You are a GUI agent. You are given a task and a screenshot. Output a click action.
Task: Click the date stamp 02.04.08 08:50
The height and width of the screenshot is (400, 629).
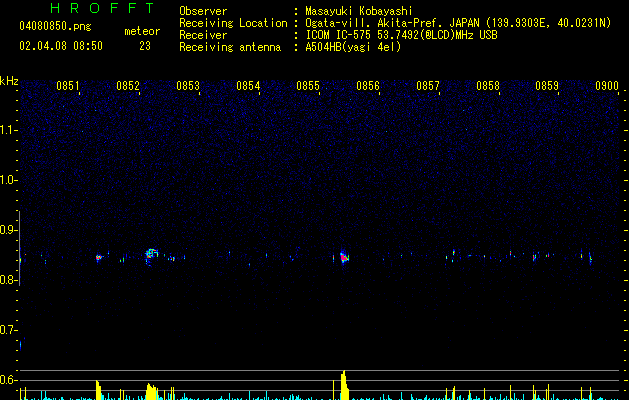(x=61, y=46)
